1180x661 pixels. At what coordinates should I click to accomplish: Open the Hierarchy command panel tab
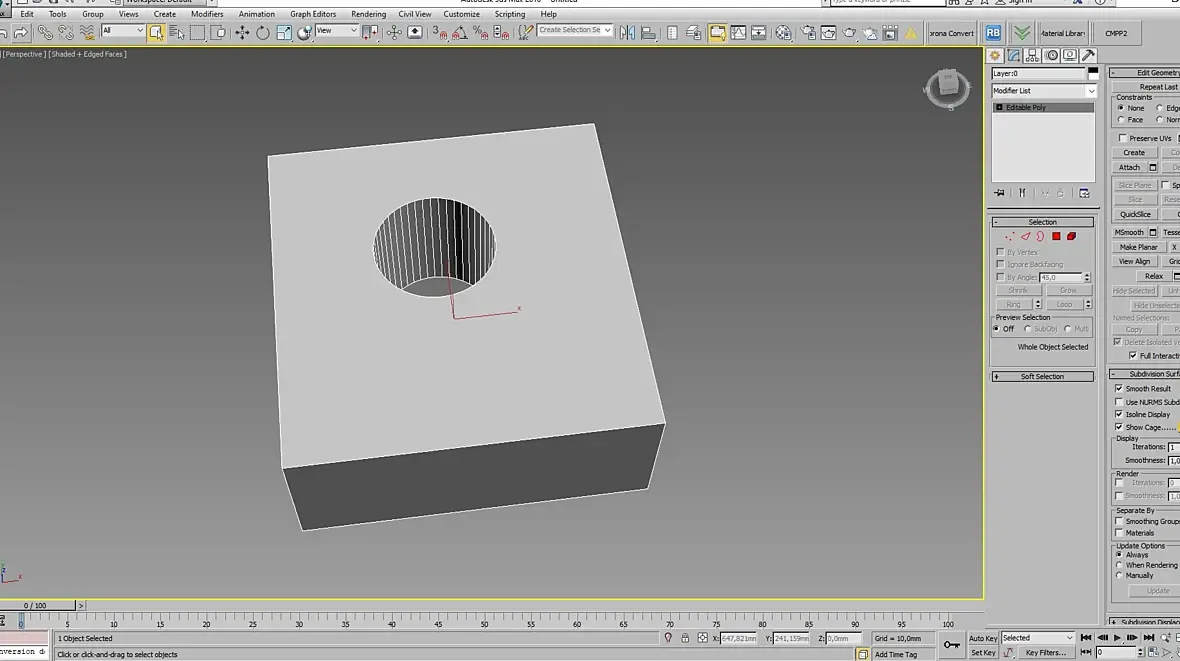(x=1032, y=56)
